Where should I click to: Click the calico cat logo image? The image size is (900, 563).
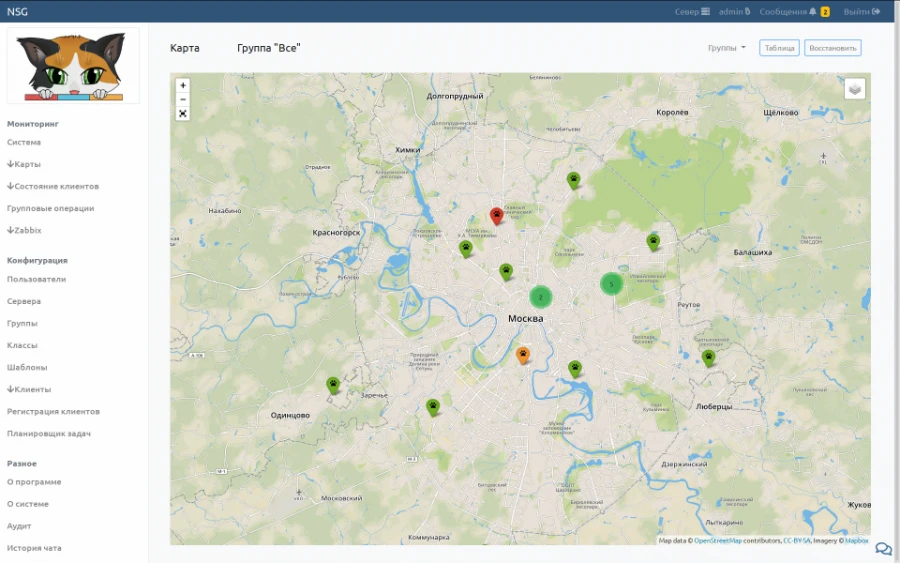click(73, 66)
